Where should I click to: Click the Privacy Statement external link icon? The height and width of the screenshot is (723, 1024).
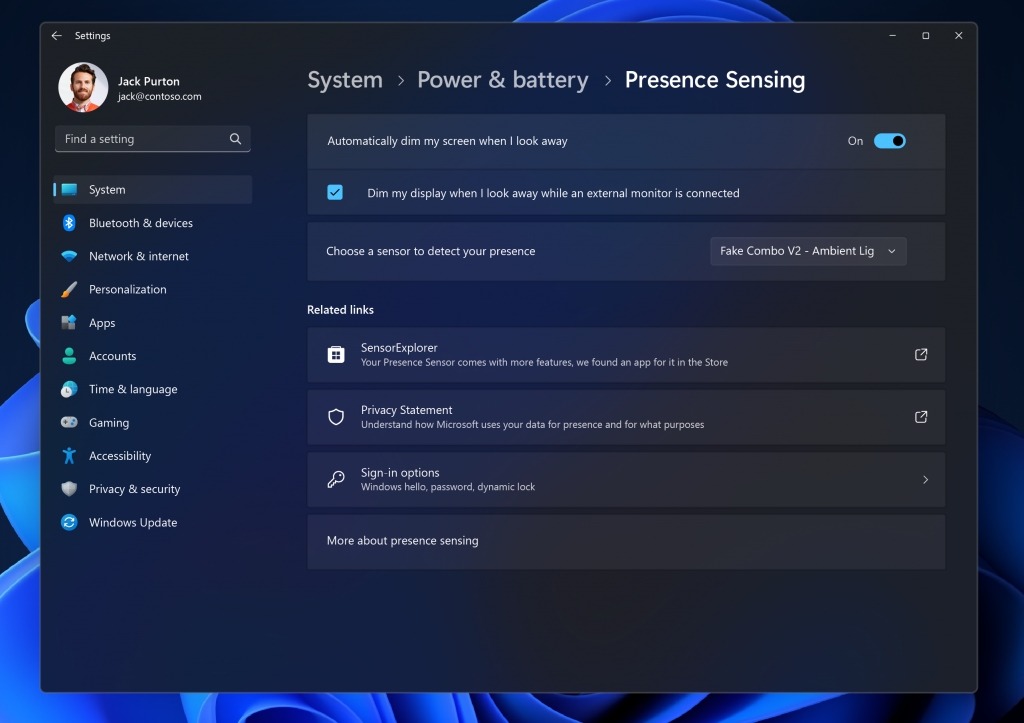click(920, 417)
